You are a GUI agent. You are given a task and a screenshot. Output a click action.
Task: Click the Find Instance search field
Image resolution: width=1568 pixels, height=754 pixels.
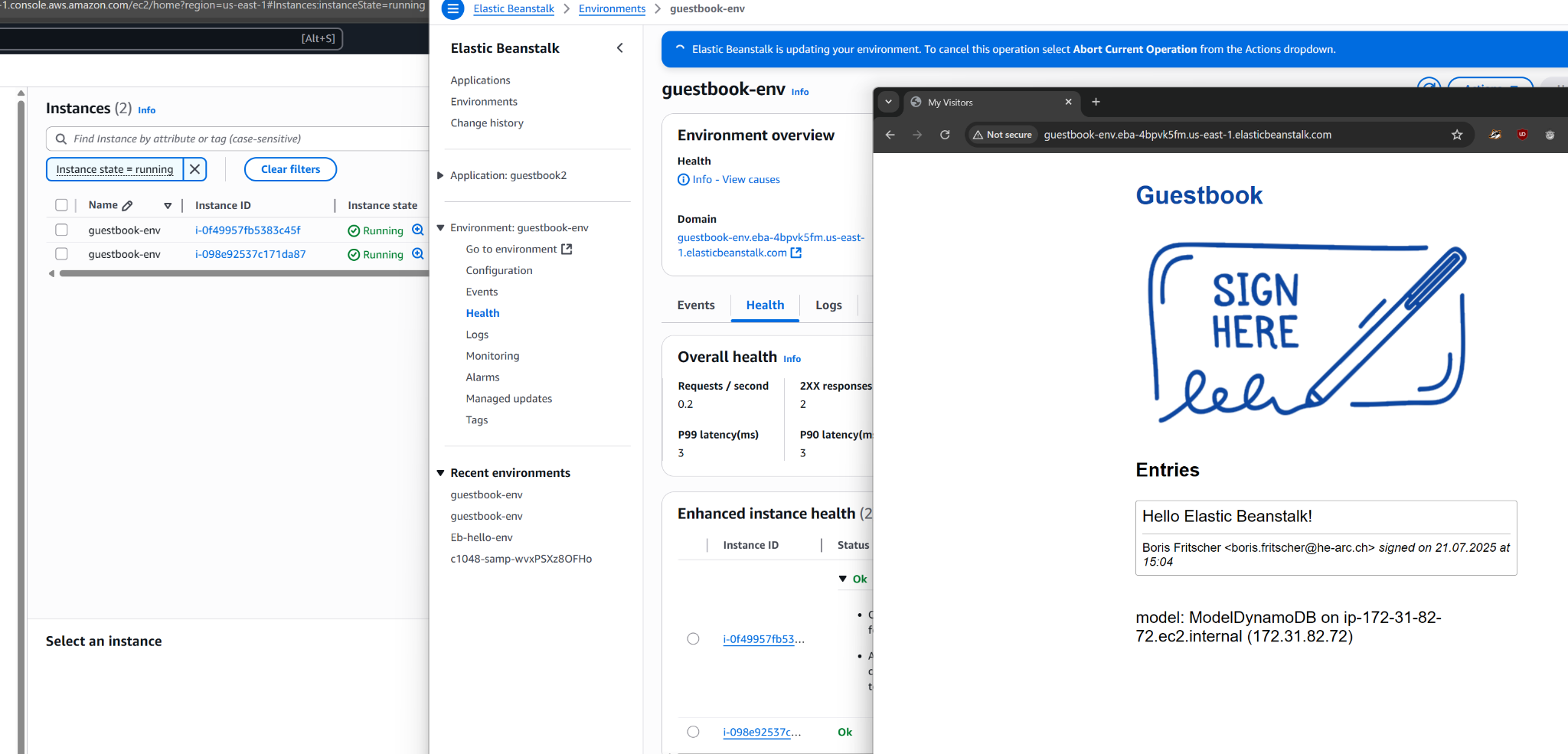tap(245, 139)
